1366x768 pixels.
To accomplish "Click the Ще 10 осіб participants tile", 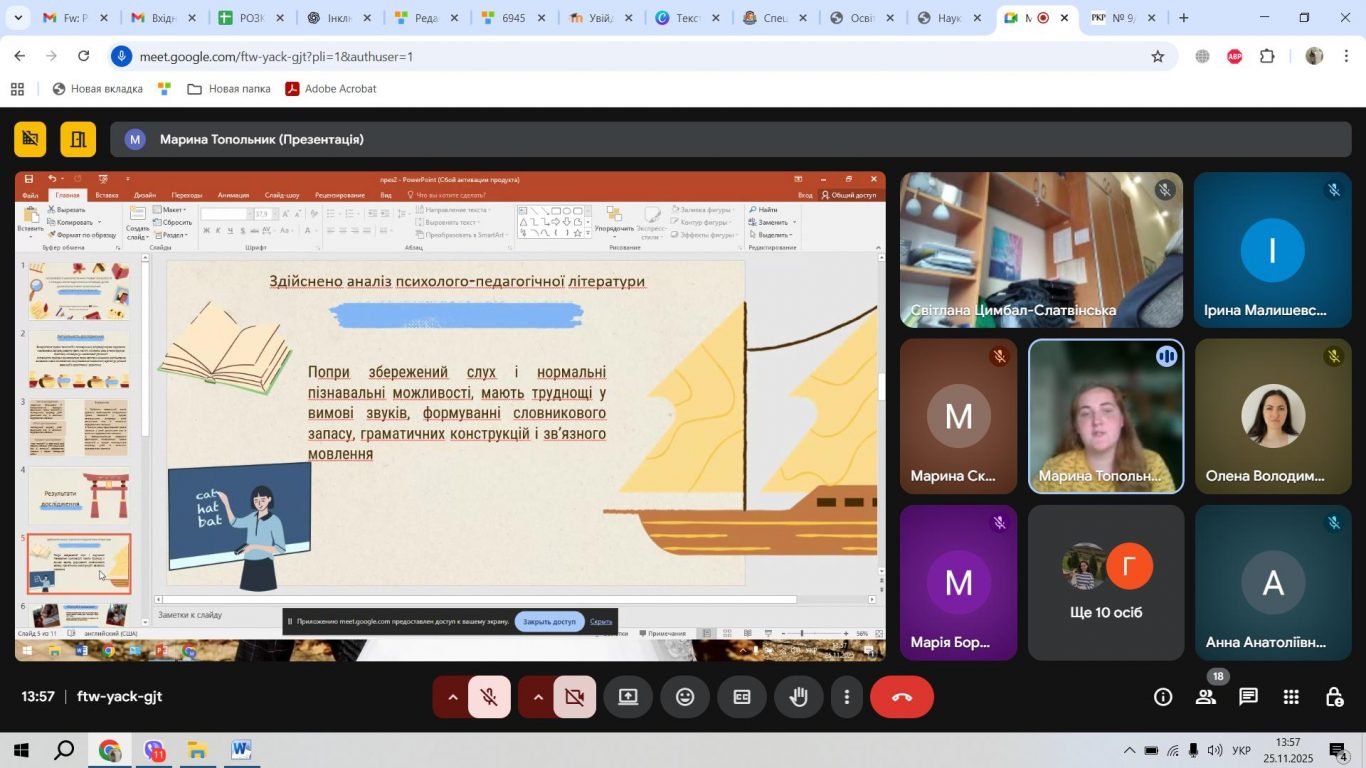I will coord(1106,582).
